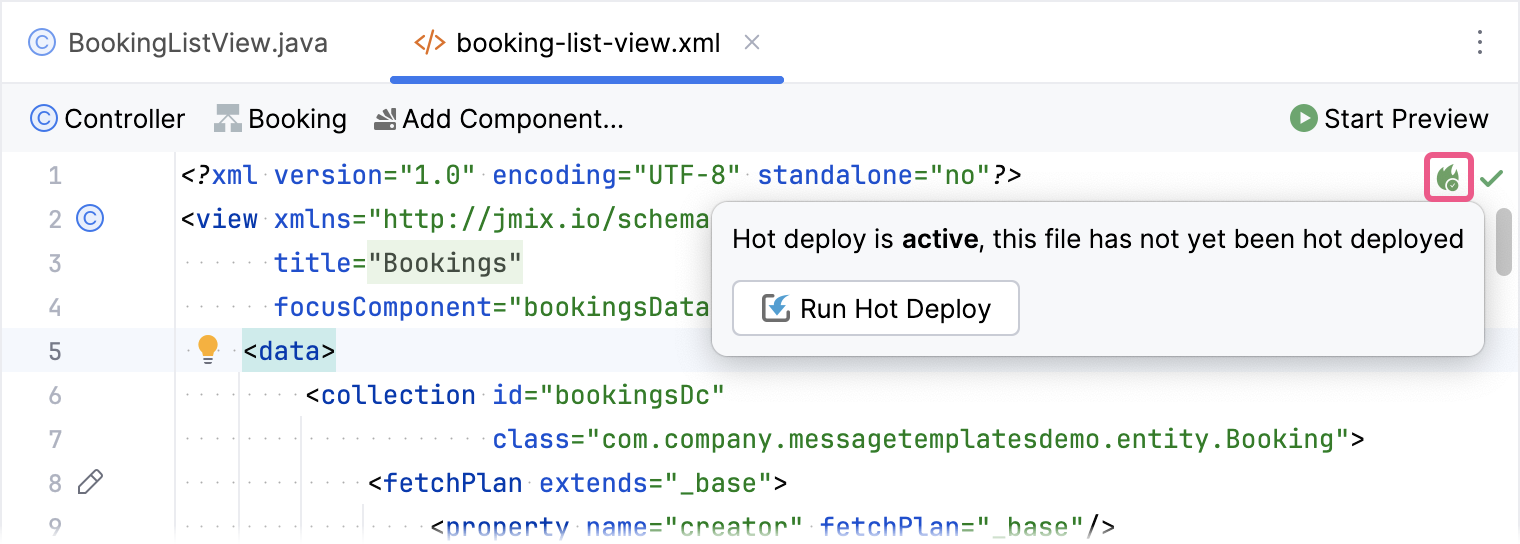1520x544 pixels.
Task: Open the editor tabs more options menu
Action: 1480,43
